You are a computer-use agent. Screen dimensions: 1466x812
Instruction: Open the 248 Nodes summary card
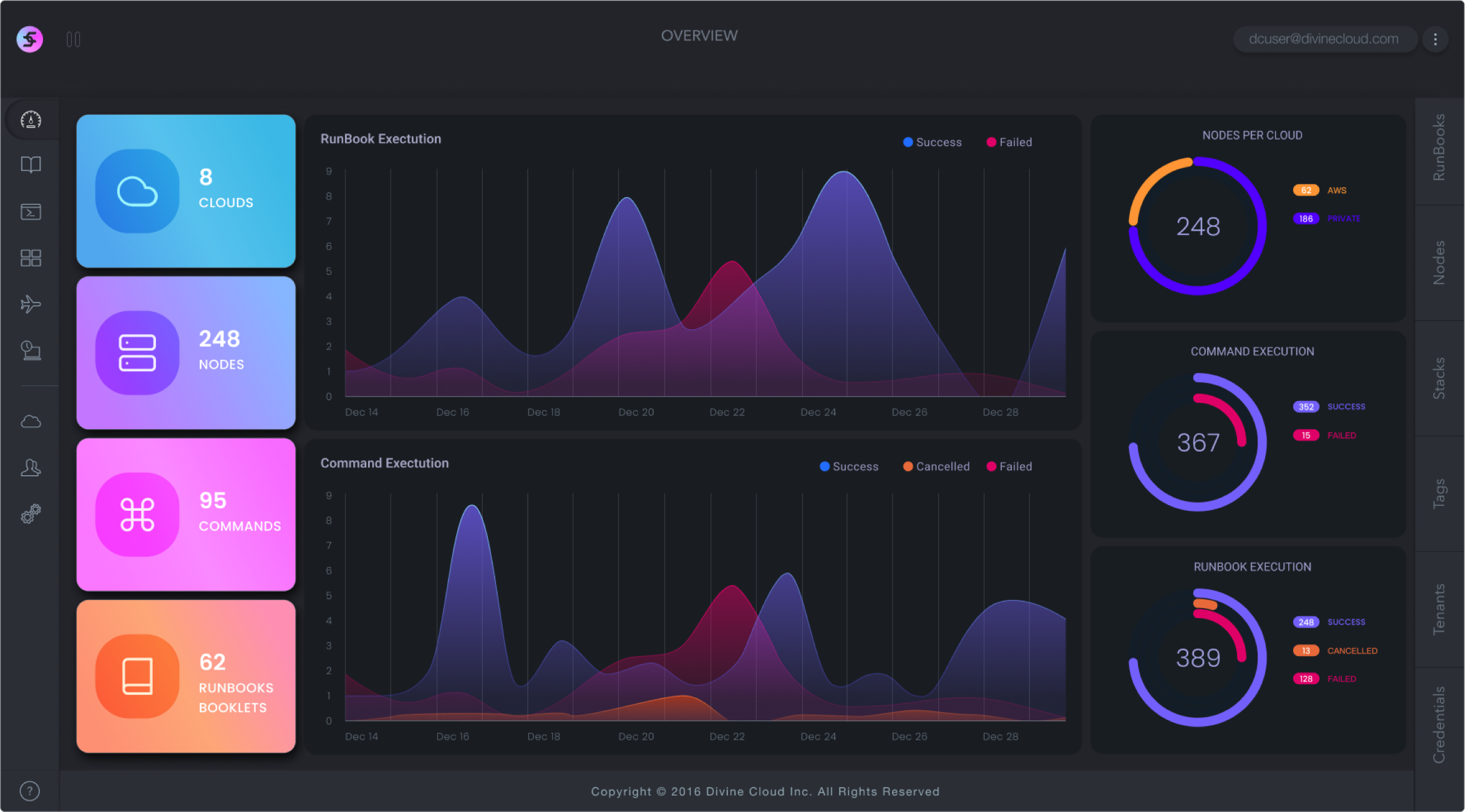tap(186, 353)
